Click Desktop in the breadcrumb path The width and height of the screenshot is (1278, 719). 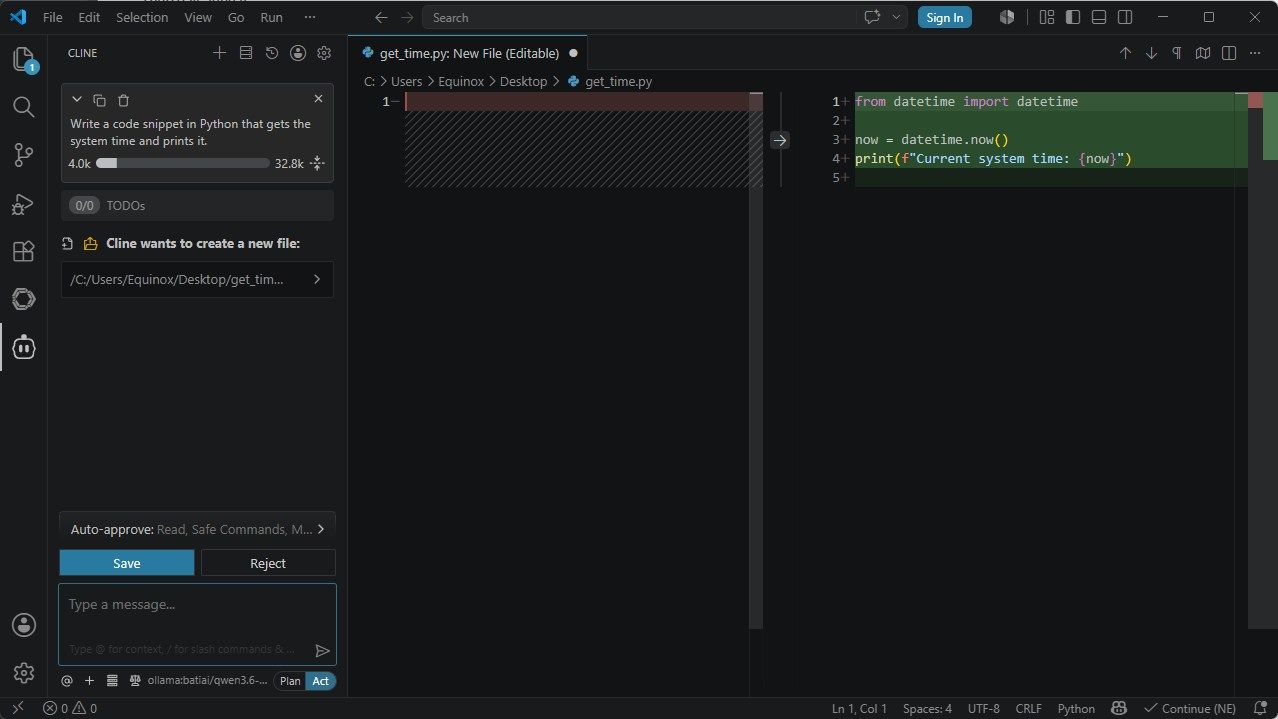[523, 81]
